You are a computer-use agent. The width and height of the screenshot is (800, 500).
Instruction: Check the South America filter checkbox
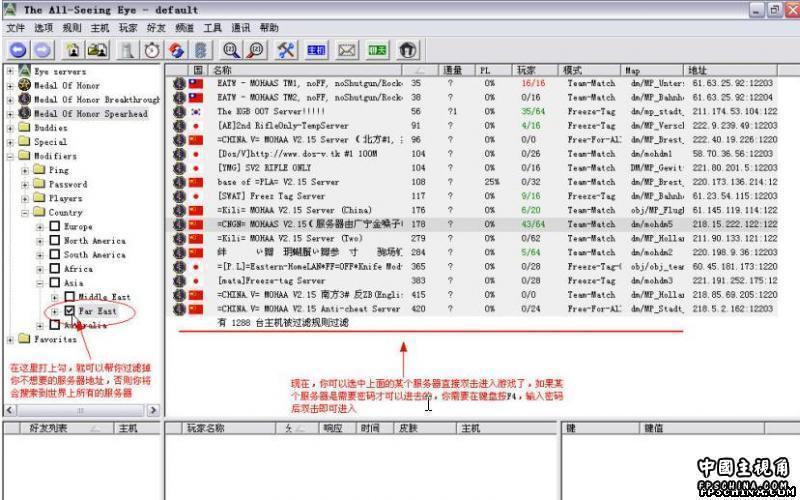[55, 254]
